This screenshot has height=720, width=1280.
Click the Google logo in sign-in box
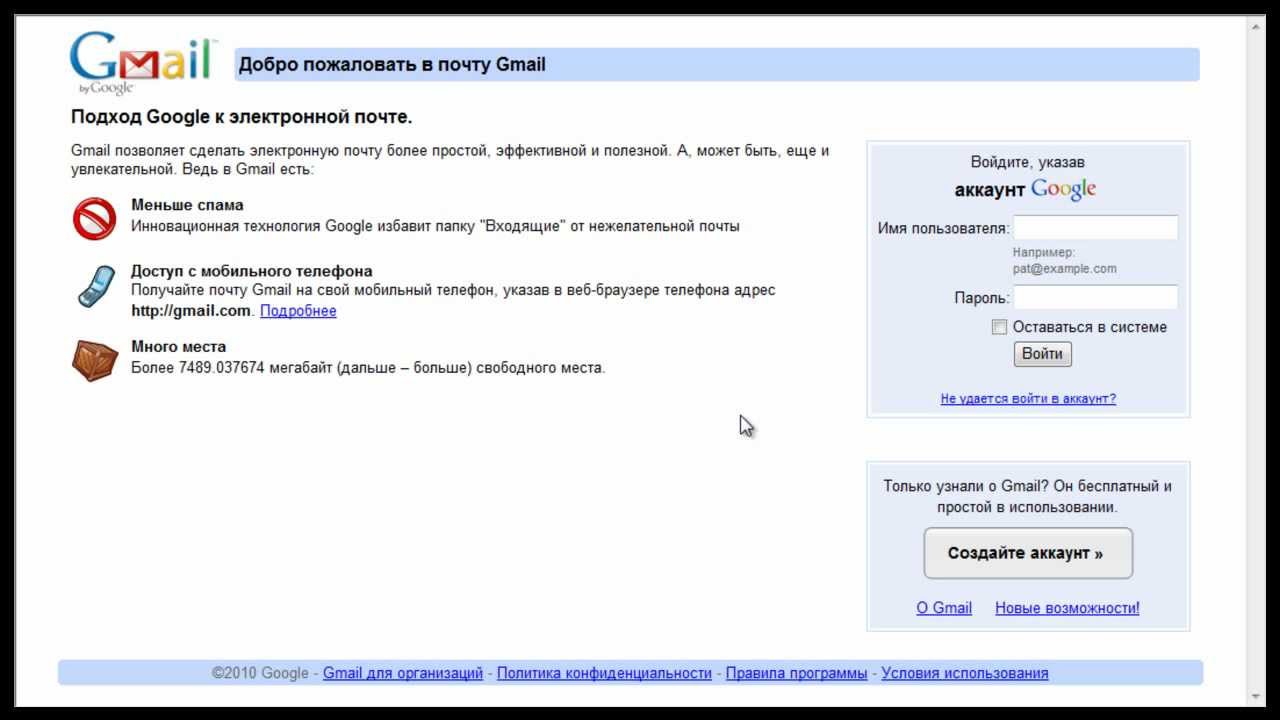pos(1063,189)
